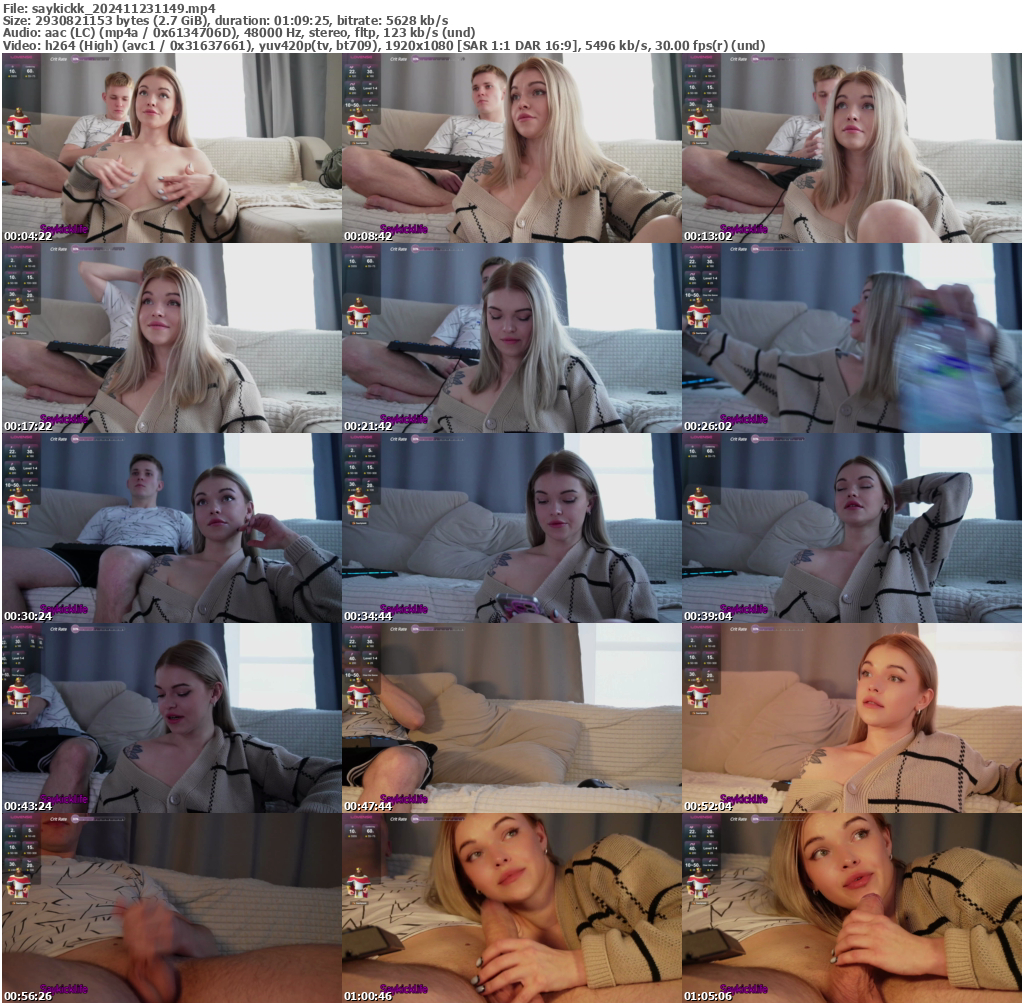Select the 15-token tip tile
This screenshot has width=1024, height=1003.
710,88
